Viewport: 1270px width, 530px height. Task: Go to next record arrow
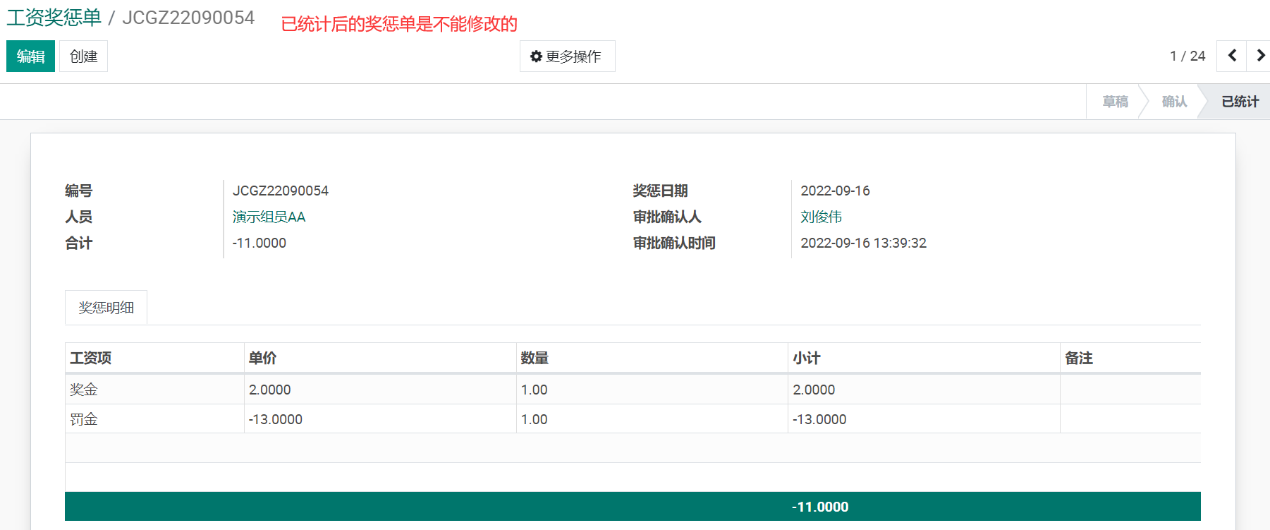pos(1259,56)
